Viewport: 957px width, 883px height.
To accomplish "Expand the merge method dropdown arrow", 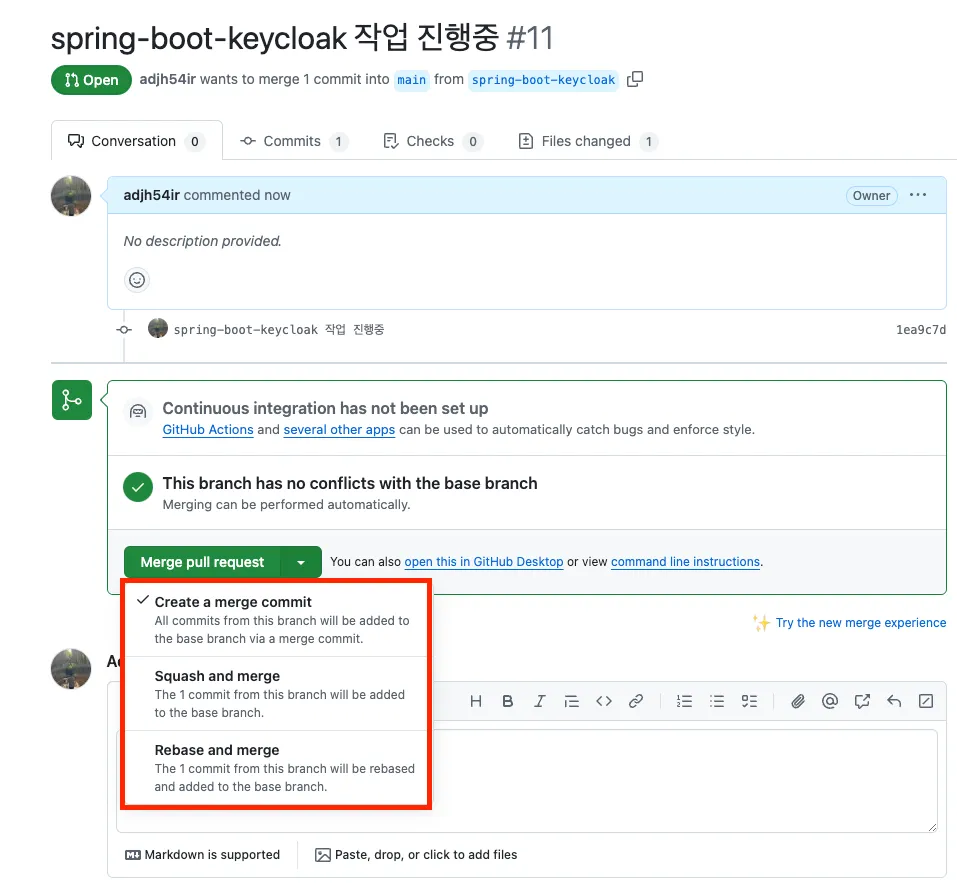I will click(x=301, y=562).
